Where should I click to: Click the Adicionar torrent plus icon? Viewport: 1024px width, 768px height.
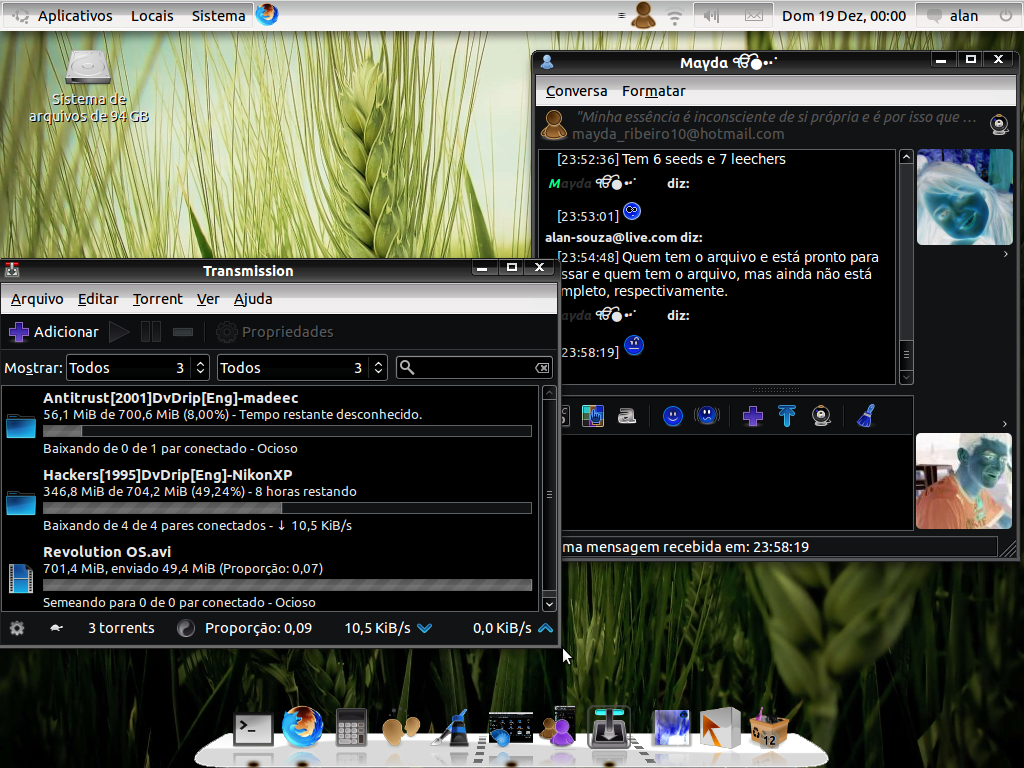click(19, 332)
